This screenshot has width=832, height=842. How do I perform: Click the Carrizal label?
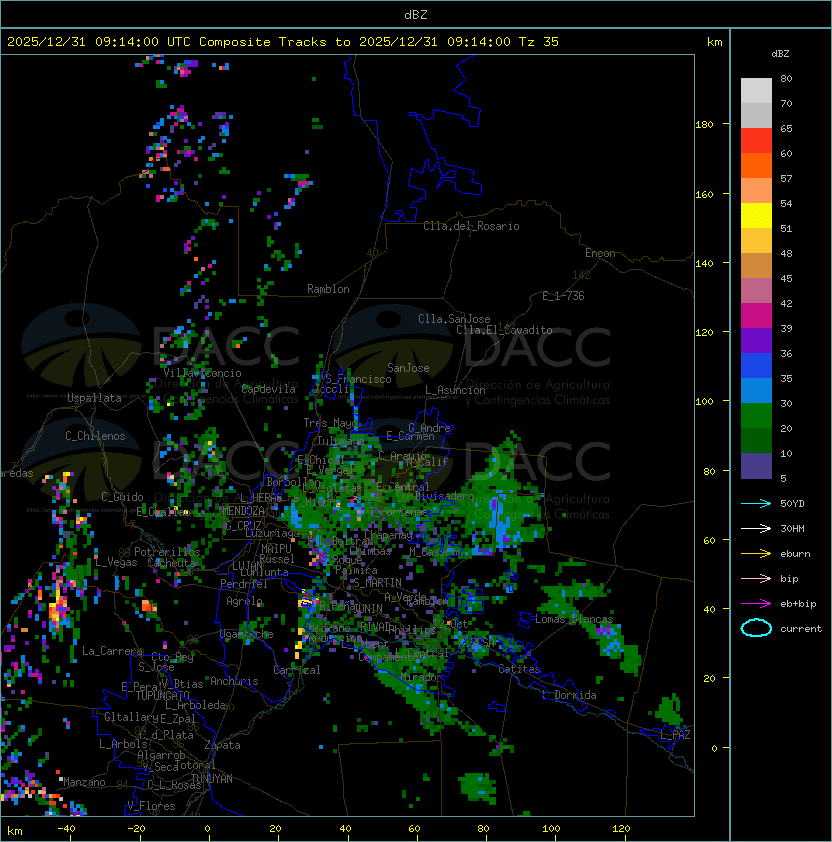297,670
